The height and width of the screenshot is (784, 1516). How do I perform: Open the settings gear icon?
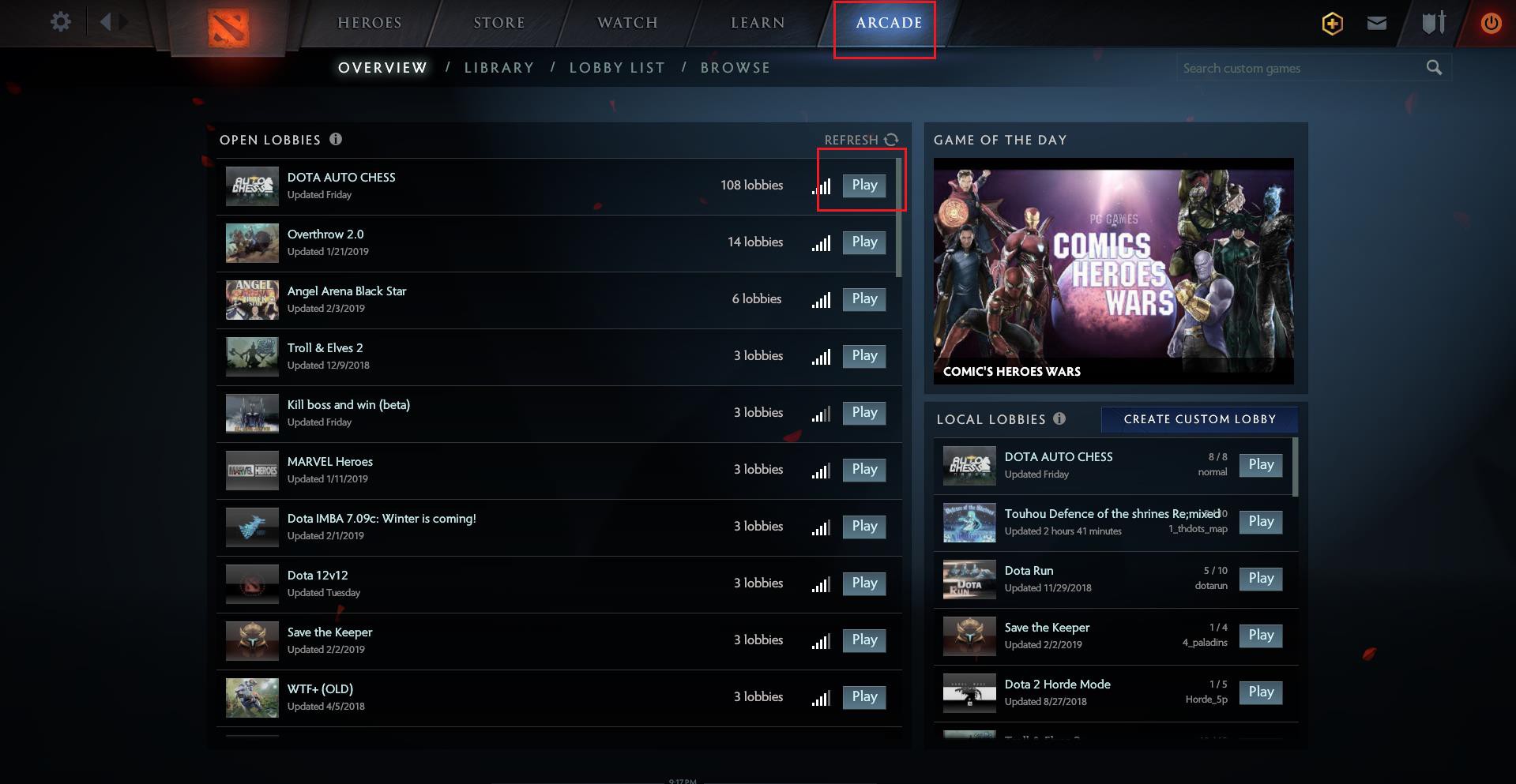point(61,22)
